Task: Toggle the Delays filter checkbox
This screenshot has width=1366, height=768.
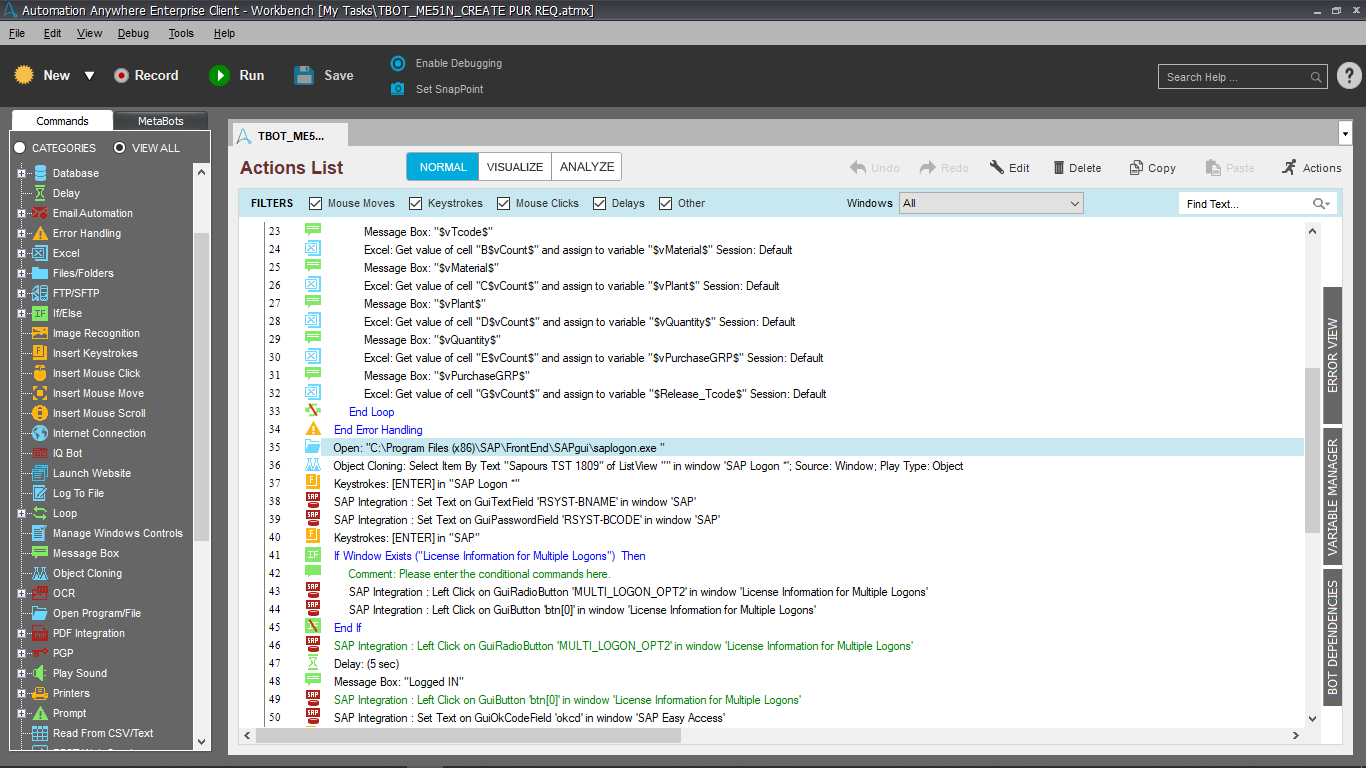Action: coord(600,203)
